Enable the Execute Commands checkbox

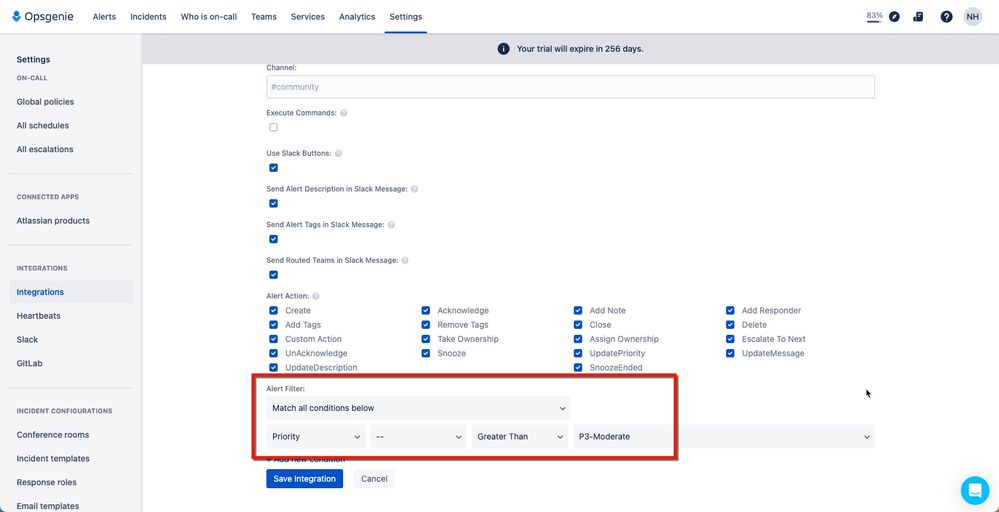point(273,127)
